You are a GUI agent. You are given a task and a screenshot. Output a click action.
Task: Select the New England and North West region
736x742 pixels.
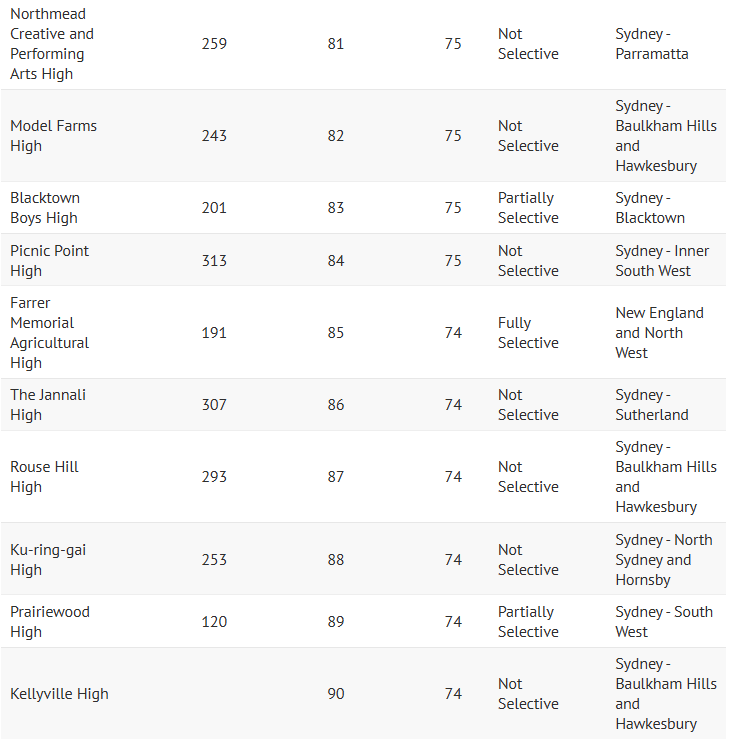(x=659, y=333)
